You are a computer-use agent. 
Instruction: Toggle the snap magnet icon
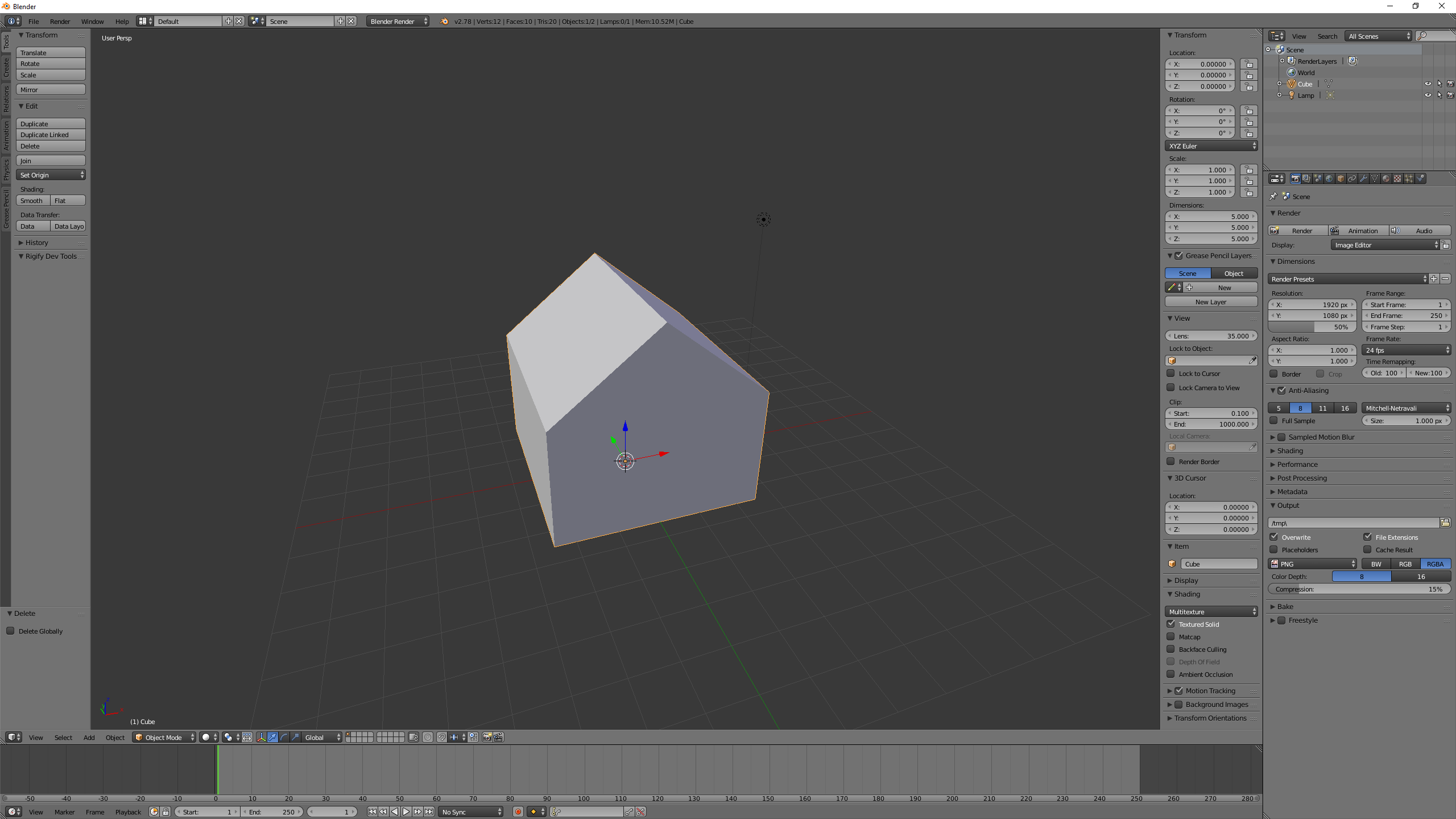[442, 737]
